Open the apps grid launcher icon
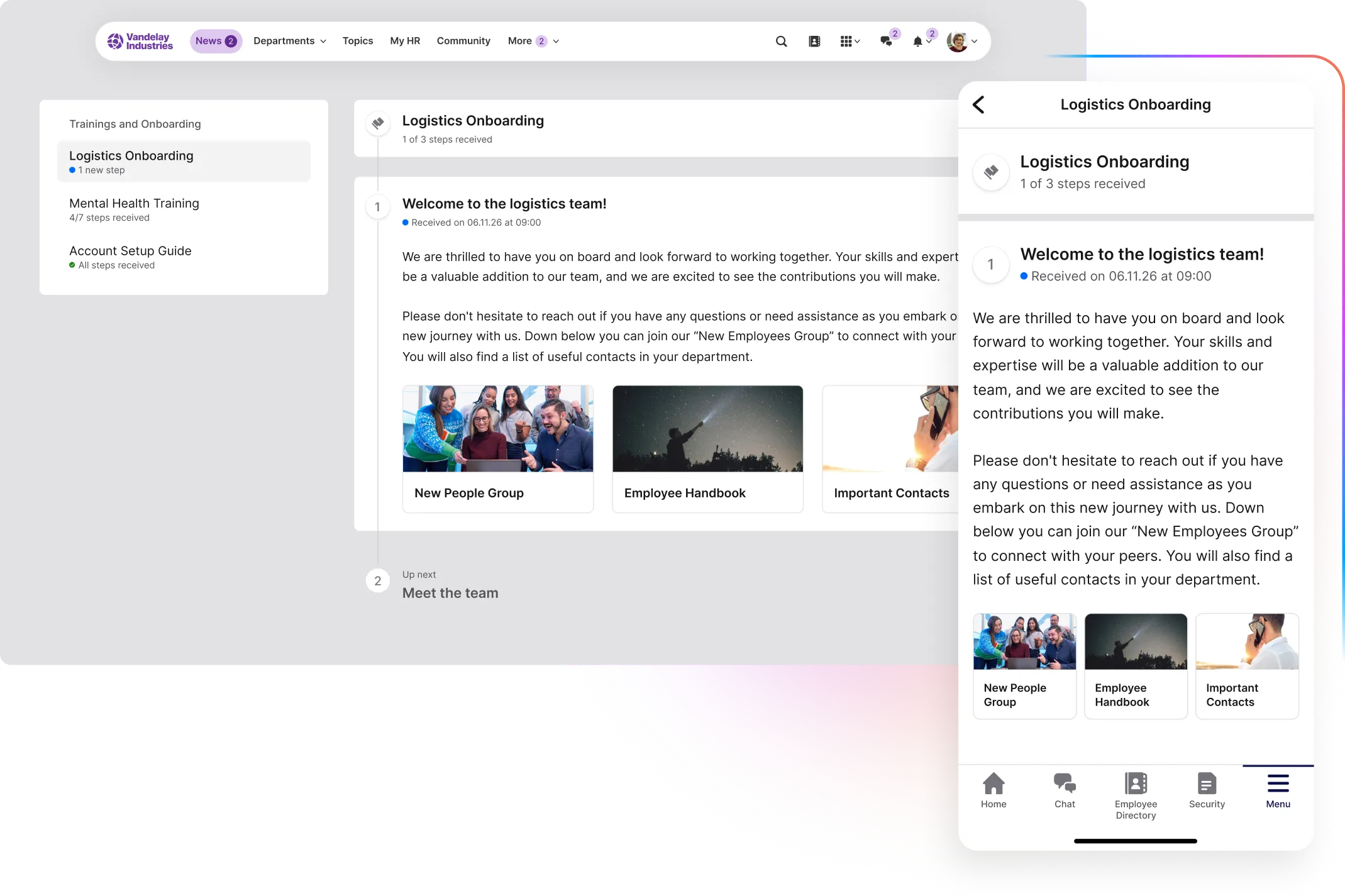This screenshot has height=896, width=1345. (848, 41)
